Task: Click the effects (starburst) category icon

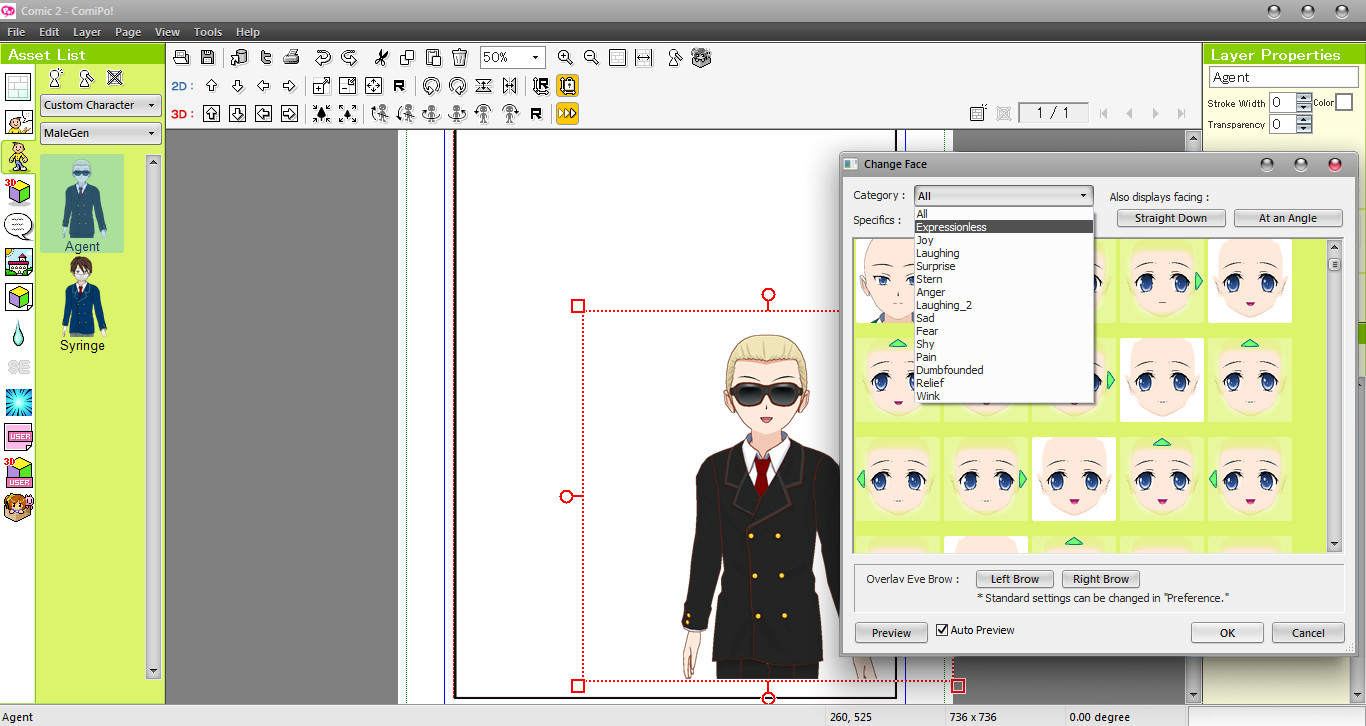Action: [17, 402]
